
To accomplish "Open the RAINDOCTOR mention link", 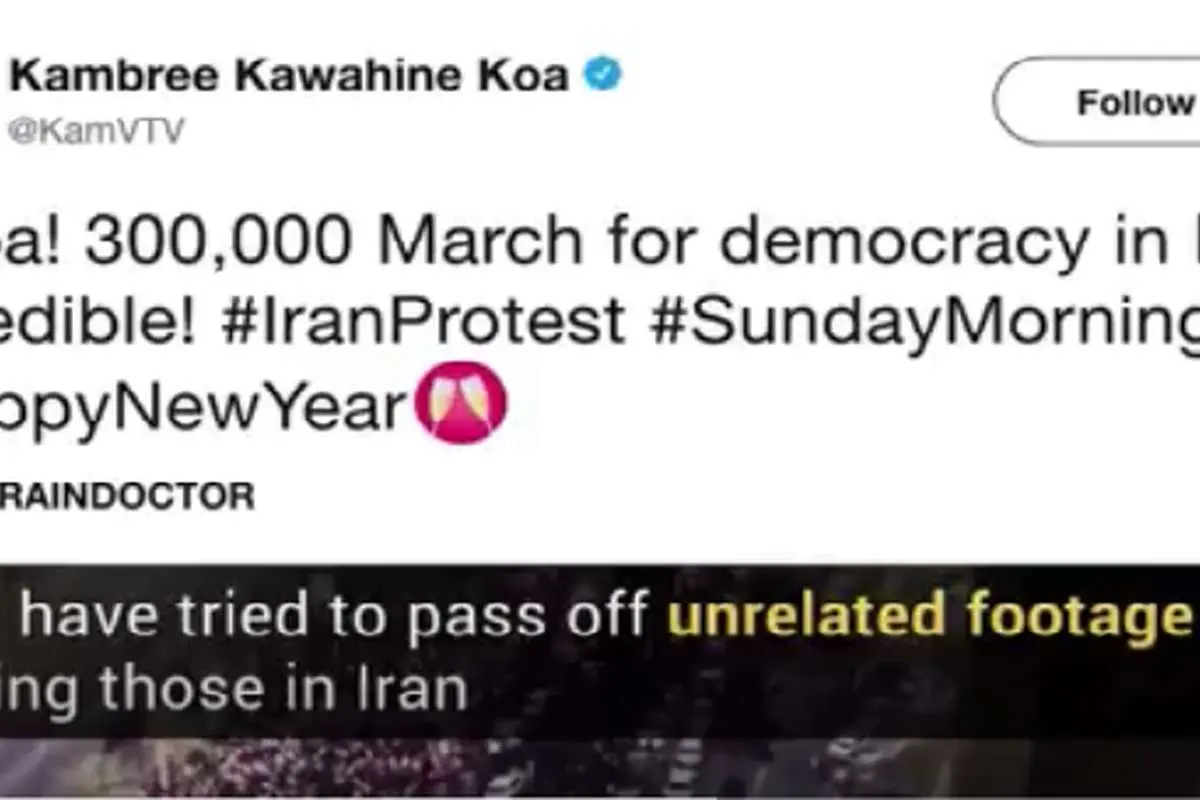I will 127,496.
